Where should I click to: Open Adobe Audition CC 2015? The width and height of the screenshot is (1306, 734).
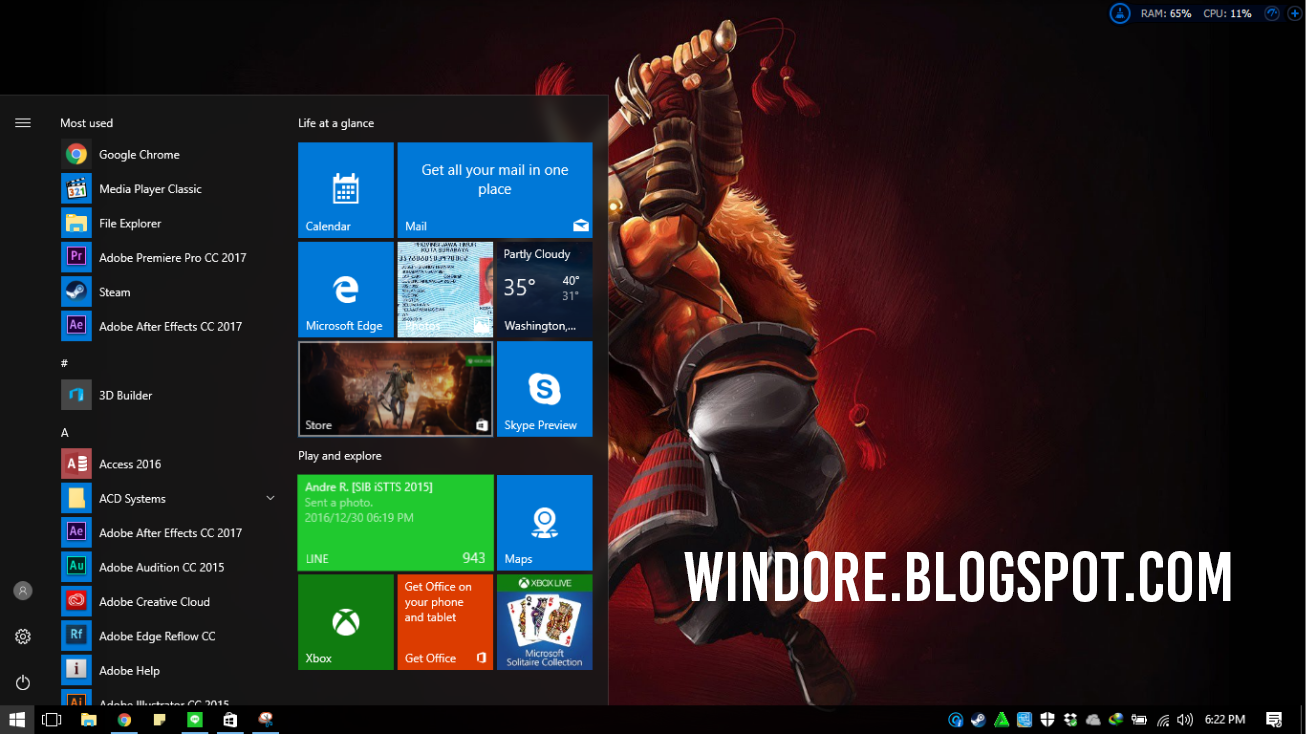tap(168, 567)
